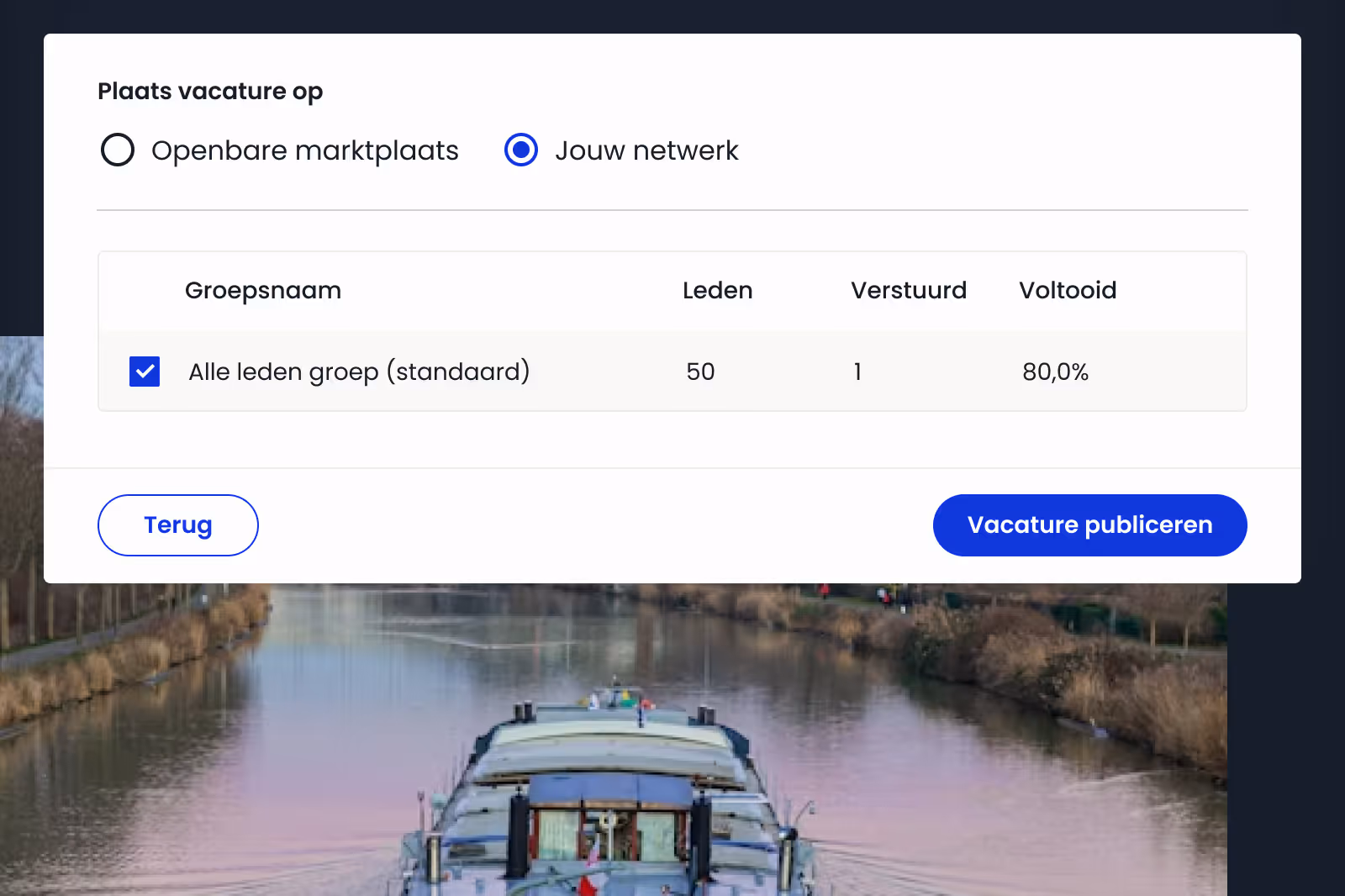Click the Verstuurd column header
1345x896 pixels.
coord(909,291)
